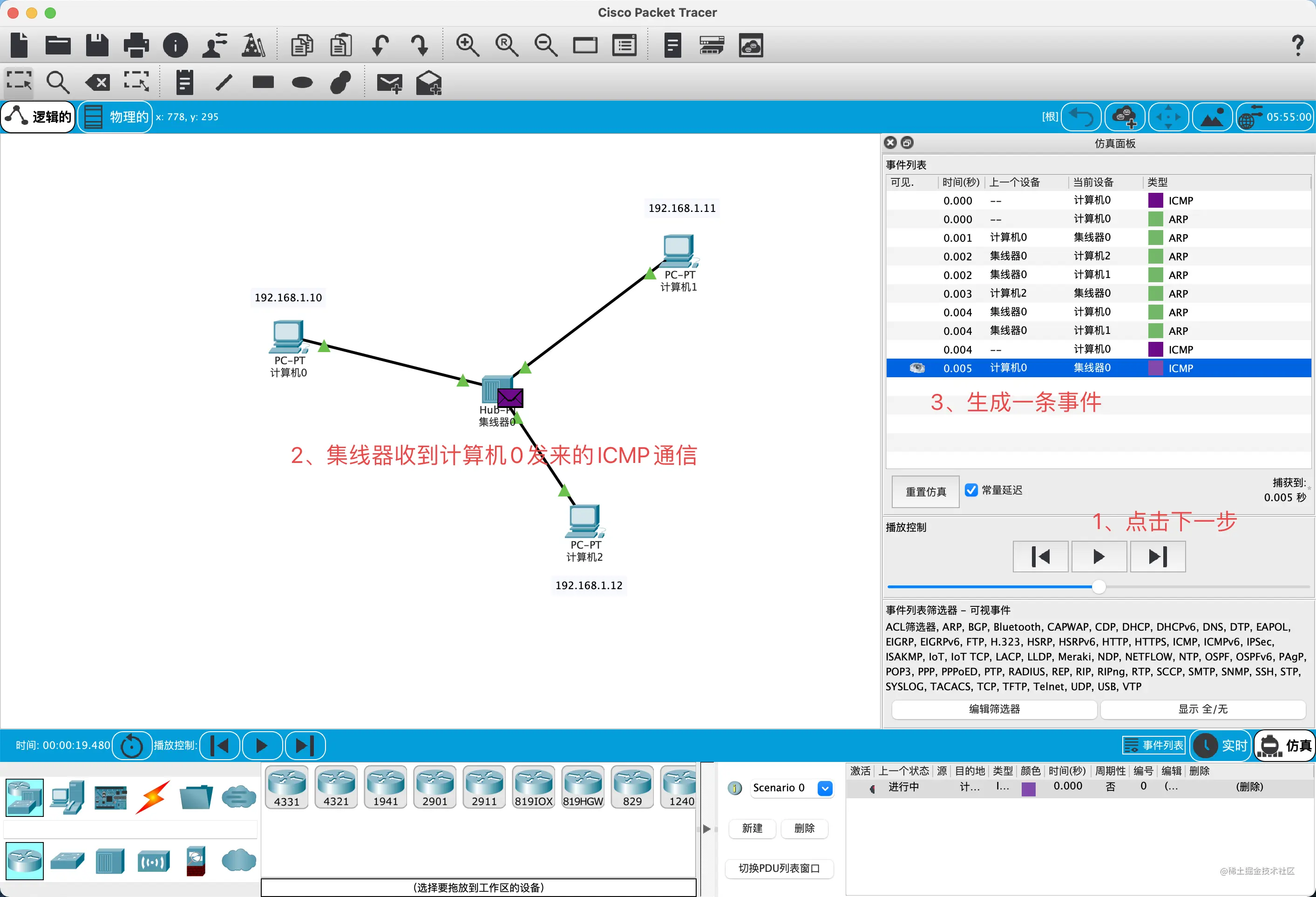
Task: Select the End Devices category icon
Action: tap(68, 797)
